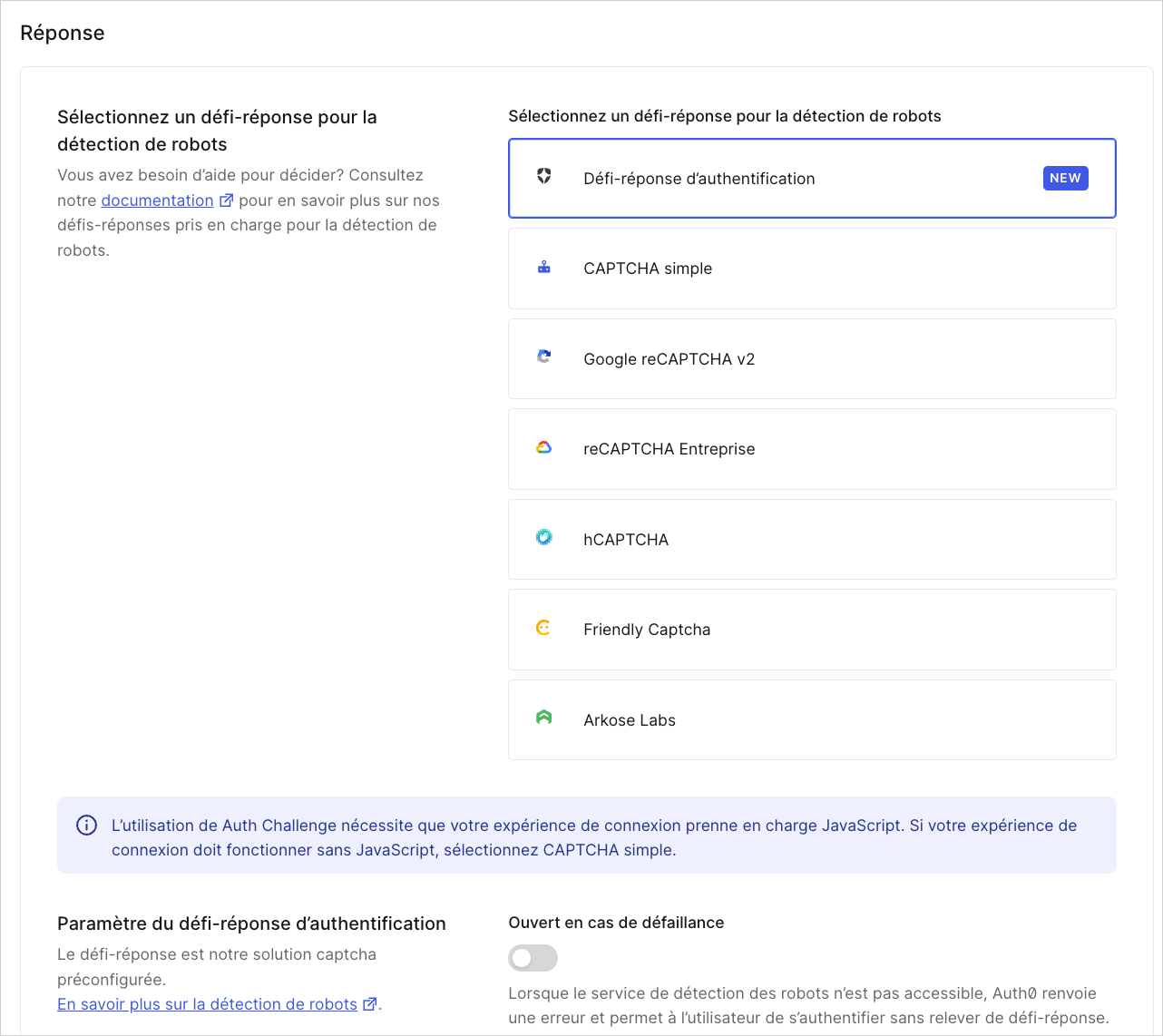Pick the hCAPTCHA option card

click(x=812, y=539)
